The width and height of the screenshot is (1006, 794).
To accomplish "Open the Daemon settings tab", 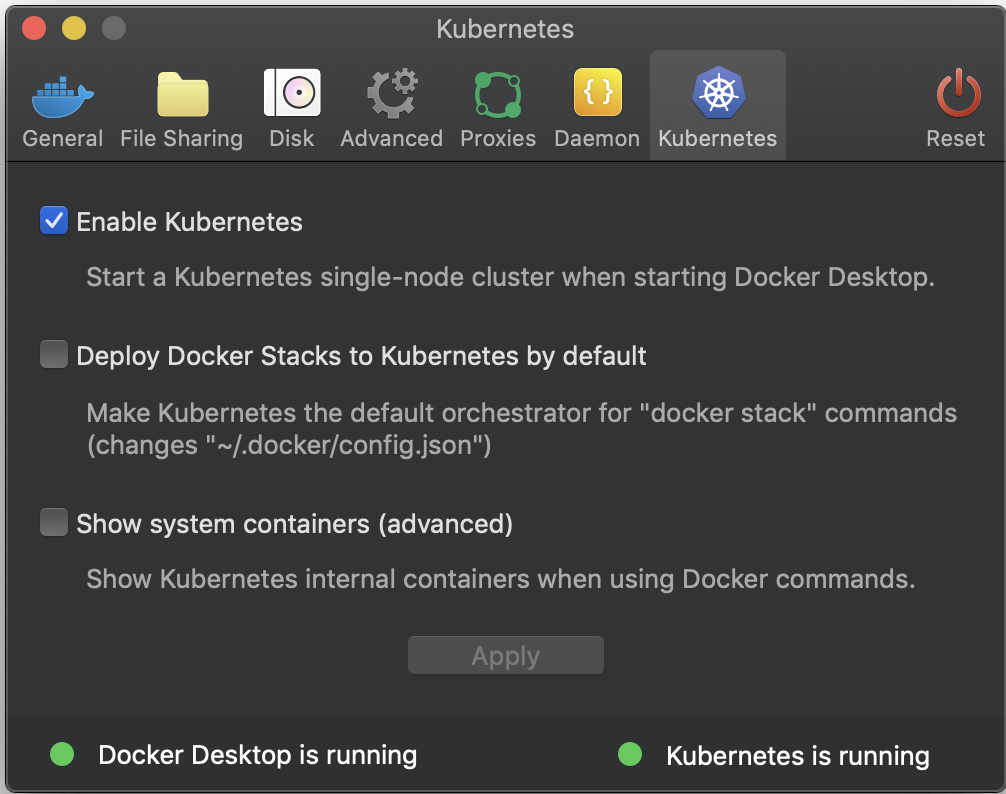I will 596,105.
